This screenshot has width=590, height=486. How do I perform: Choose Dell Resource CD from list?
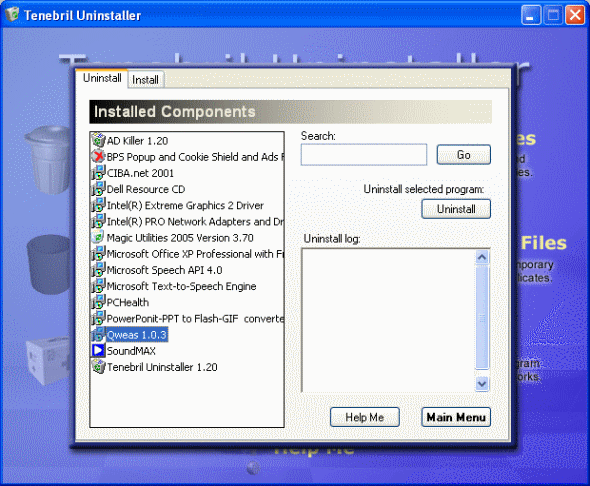click(146, 189)
